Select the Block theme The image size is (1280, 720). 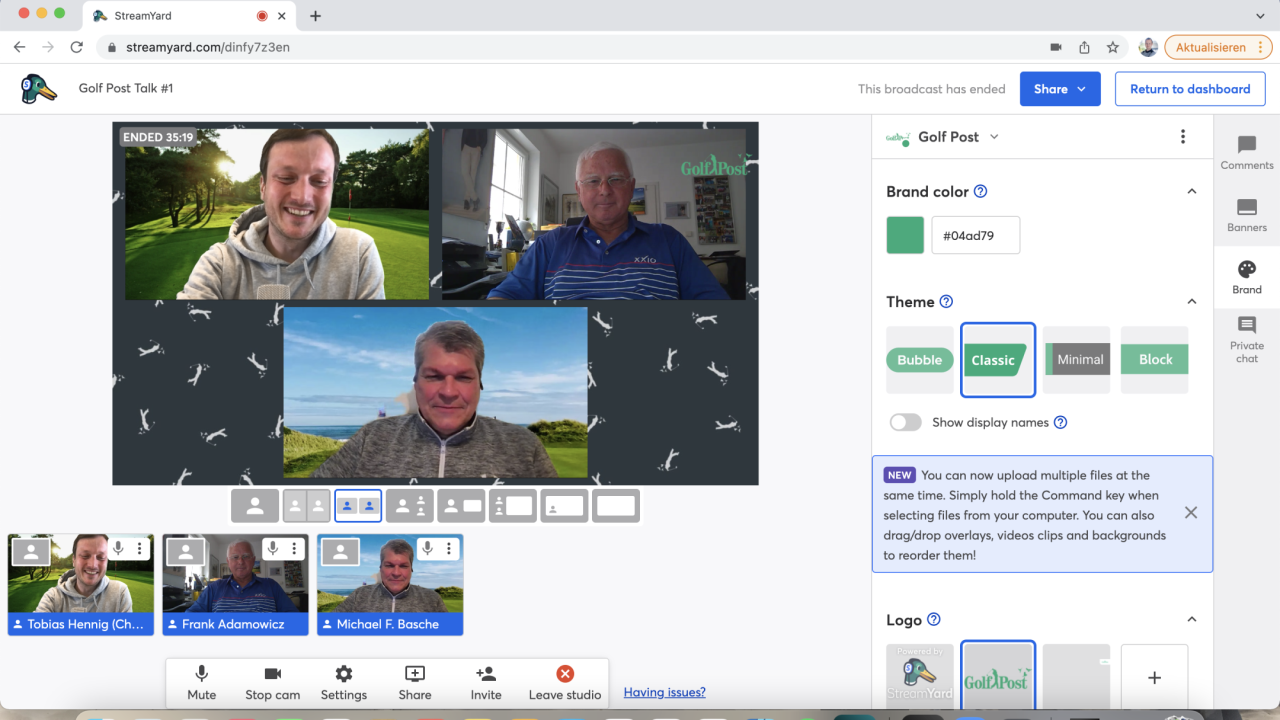click(x=1154, y=360)
